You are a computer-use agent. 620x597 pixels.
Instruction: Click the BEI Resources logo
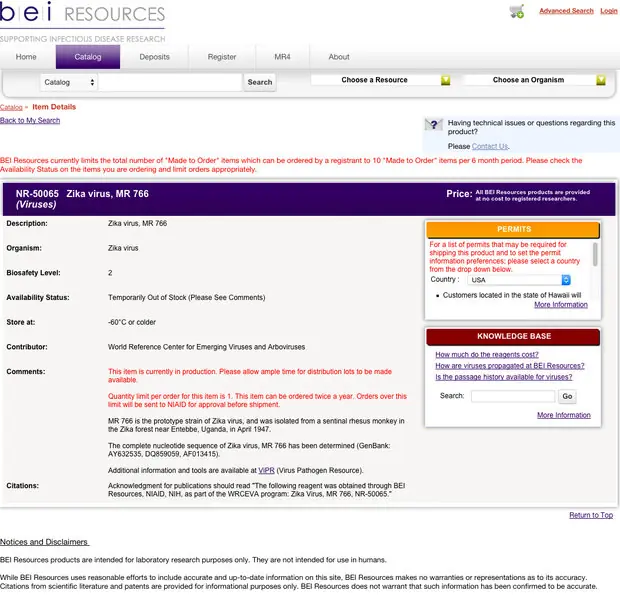click(x=82, y=22)
